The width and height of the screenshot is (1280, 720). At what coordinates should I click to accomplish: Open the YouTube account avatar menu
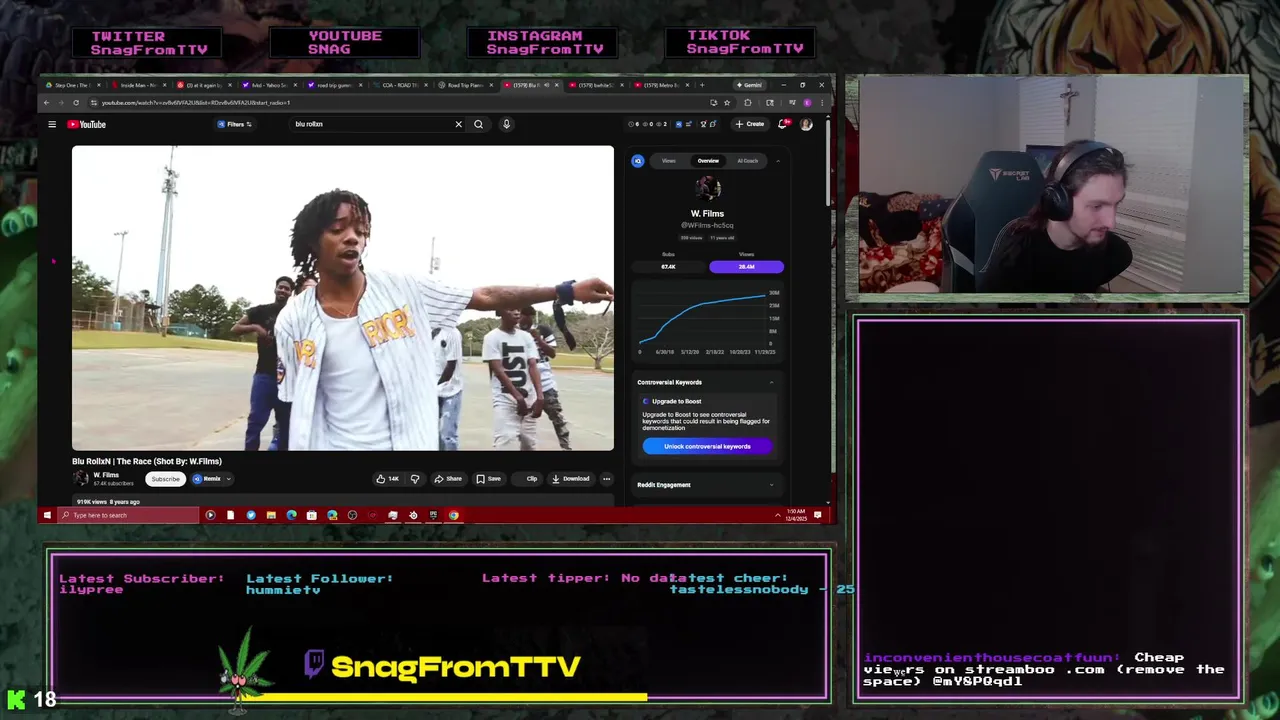click(x=806, y=124)
